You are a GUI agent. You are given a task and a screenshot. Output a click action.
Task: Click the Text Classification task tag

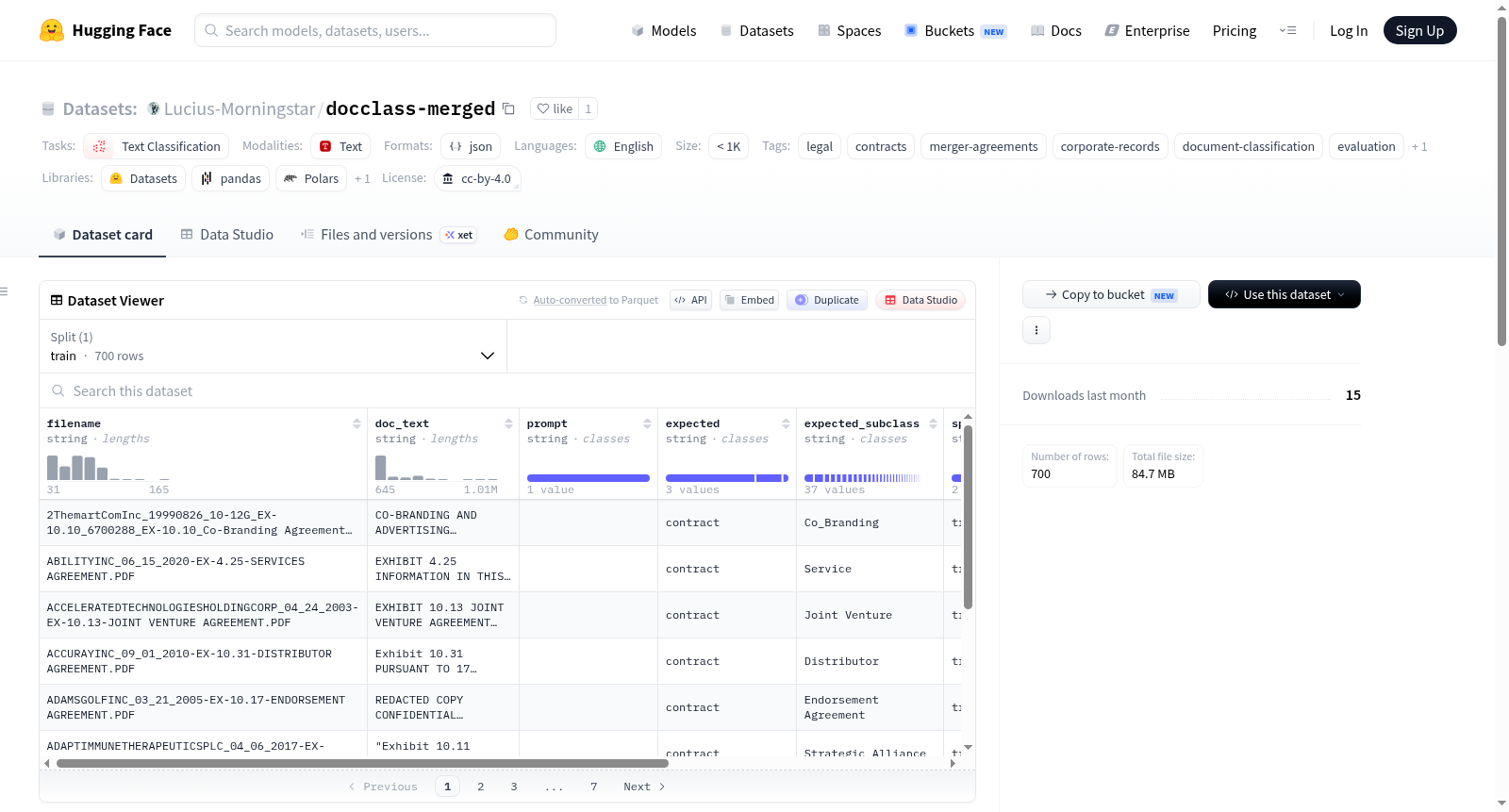click(x=157, y=146)
